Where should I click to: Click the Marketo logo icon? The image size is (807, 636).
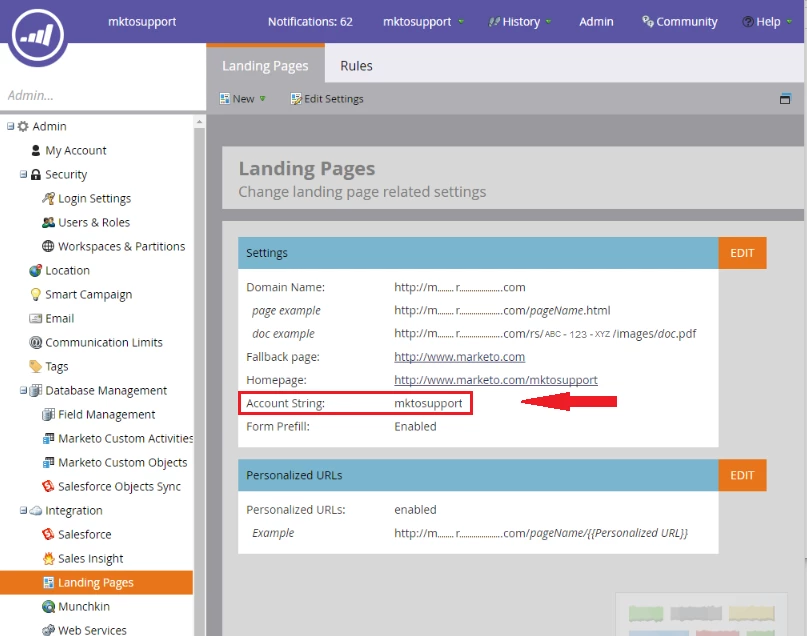[37, 34]
